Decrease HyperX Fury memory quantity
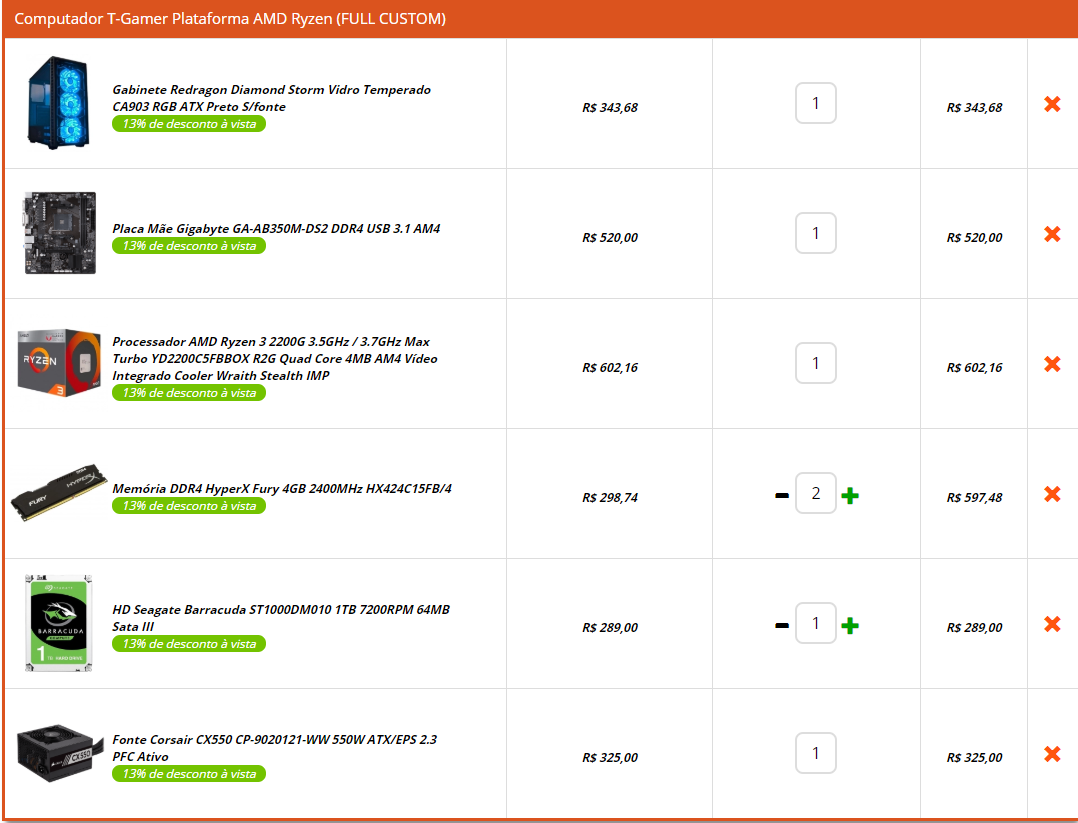Viewport: 1078px width, 823px height. pyautogui.click(x=782, y=495)
